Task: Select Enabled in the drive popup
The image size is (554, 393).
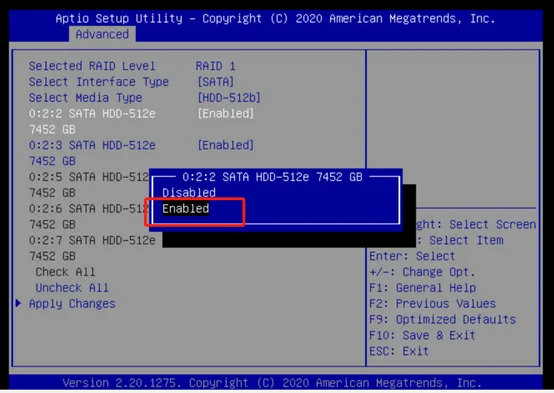Action: click(x=185, y=209)
